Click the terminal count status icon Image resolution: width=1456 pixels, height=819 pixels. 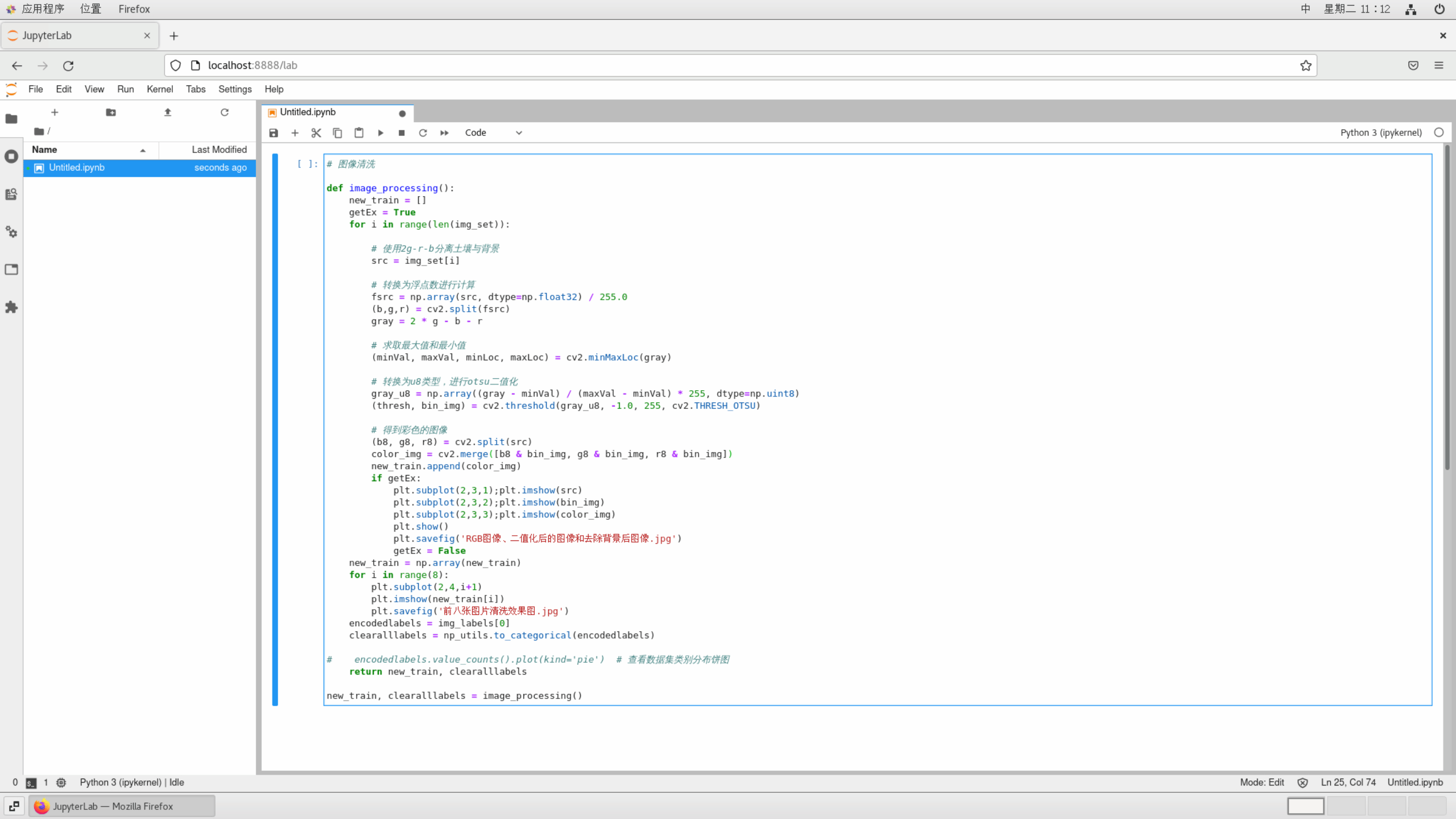(x=31, y=783)
